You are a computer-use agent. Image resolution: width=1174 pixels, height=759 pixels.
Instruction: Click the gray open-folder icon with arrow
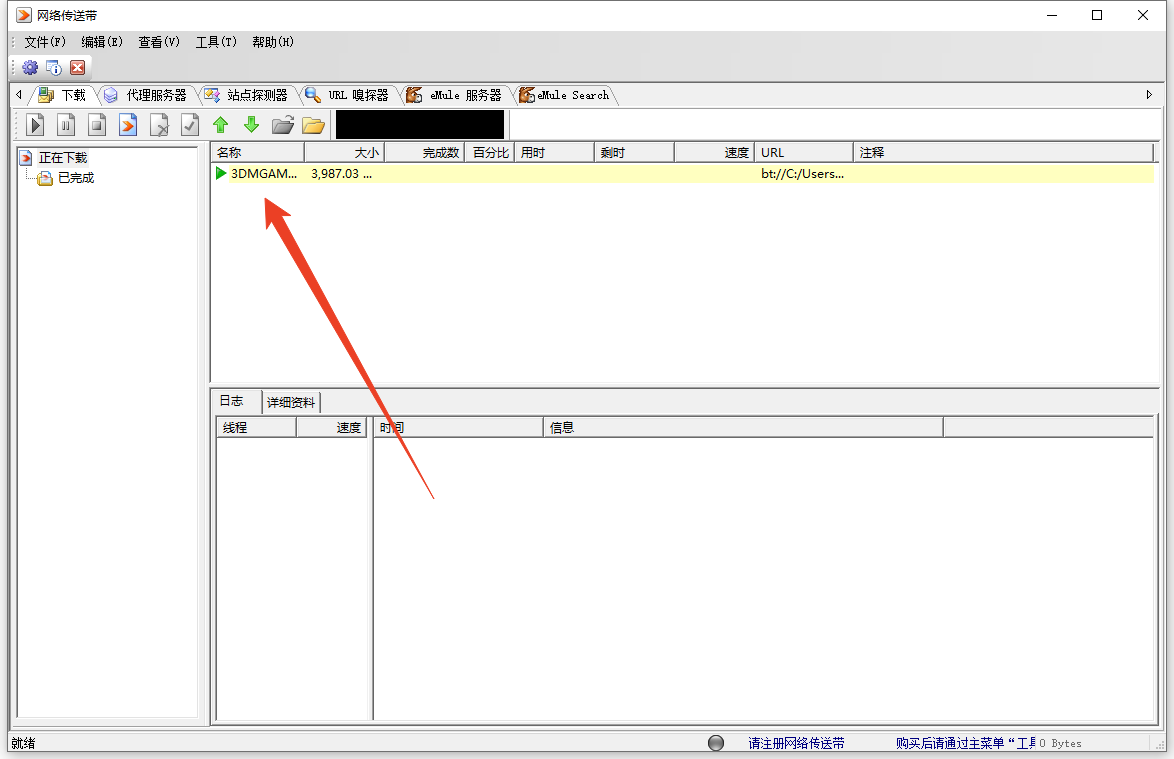pos(282,125)
